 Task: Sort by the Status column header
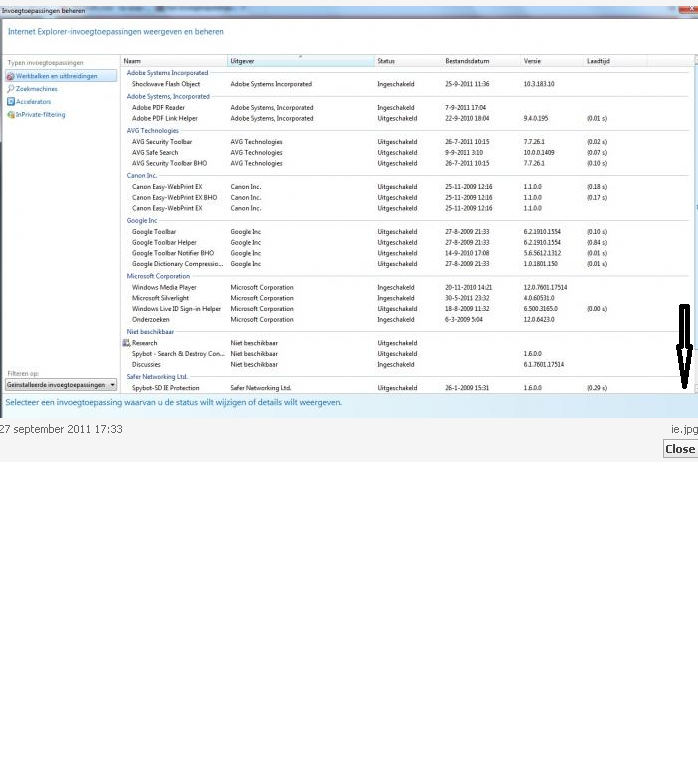click(x=408, y=61)
